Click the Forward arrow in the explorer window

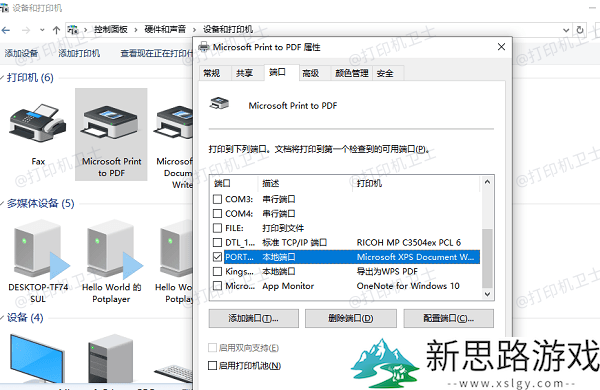pos(26,30)
